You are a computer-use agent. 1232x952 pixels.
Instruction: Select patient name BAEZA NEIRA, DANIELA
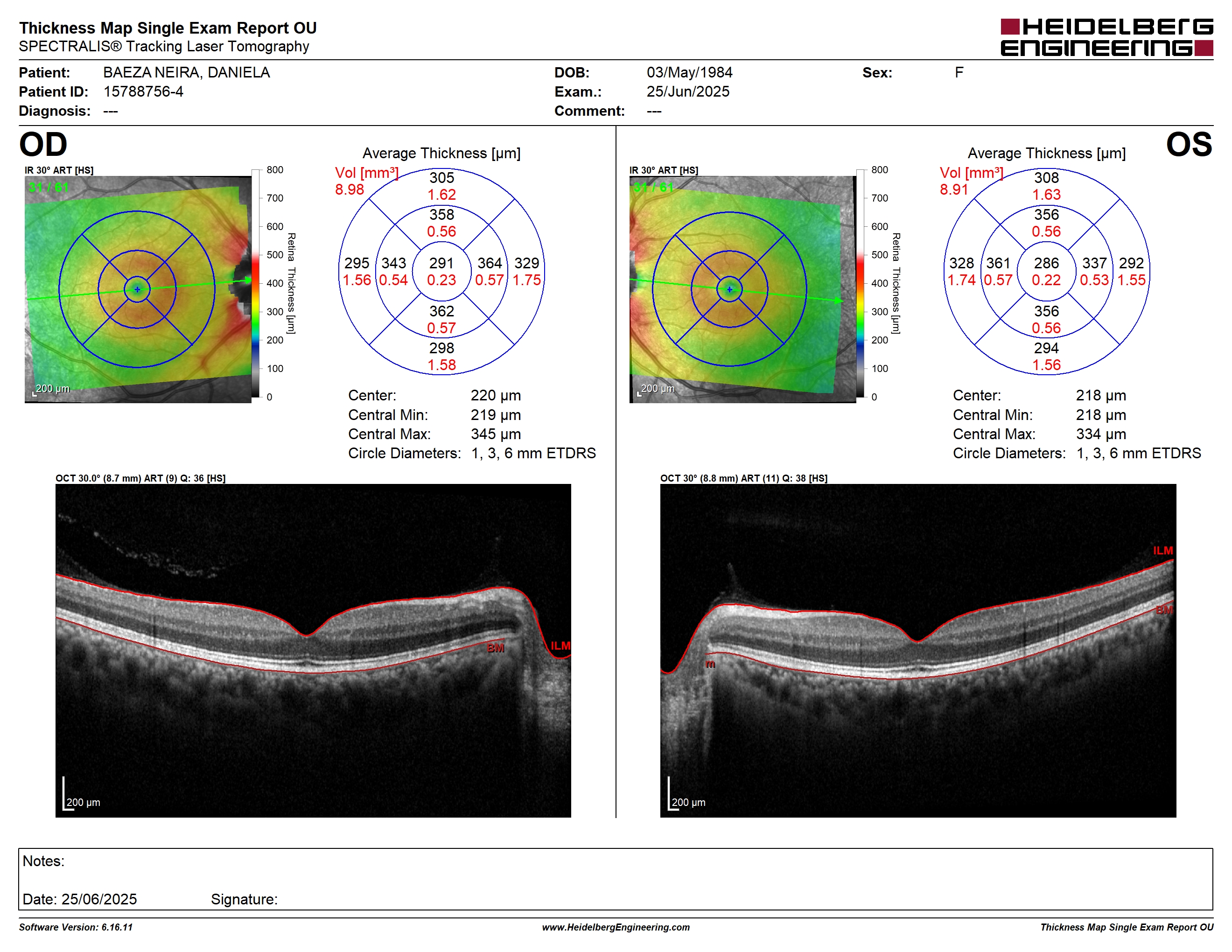coord(186,73)
